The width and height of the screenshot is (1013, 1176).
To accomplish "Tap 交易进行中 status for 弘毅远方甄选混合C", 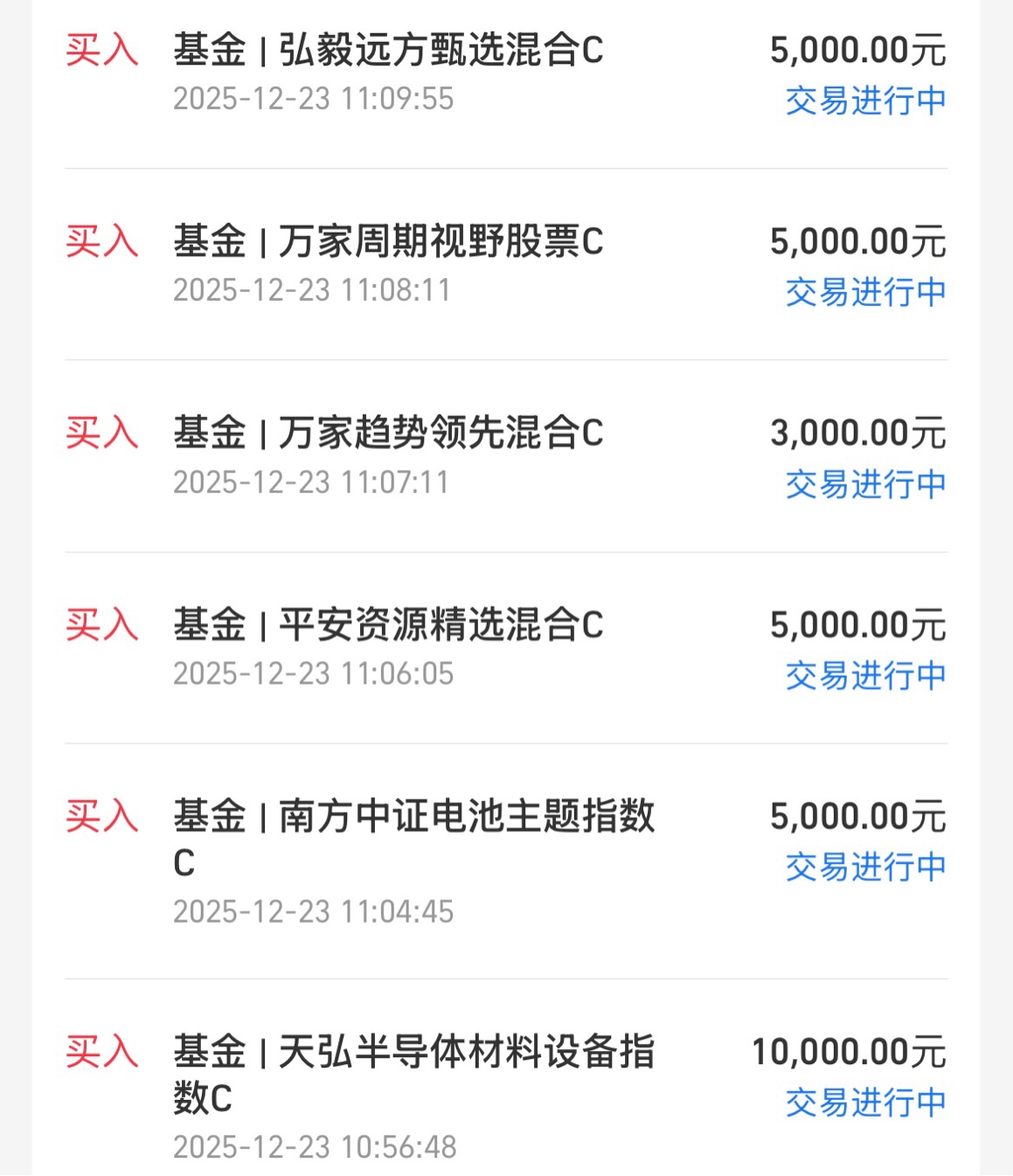I will coord(865,101).
